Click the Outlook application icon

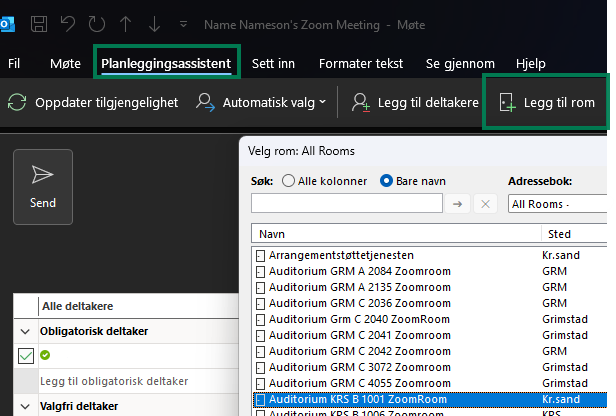7,24
